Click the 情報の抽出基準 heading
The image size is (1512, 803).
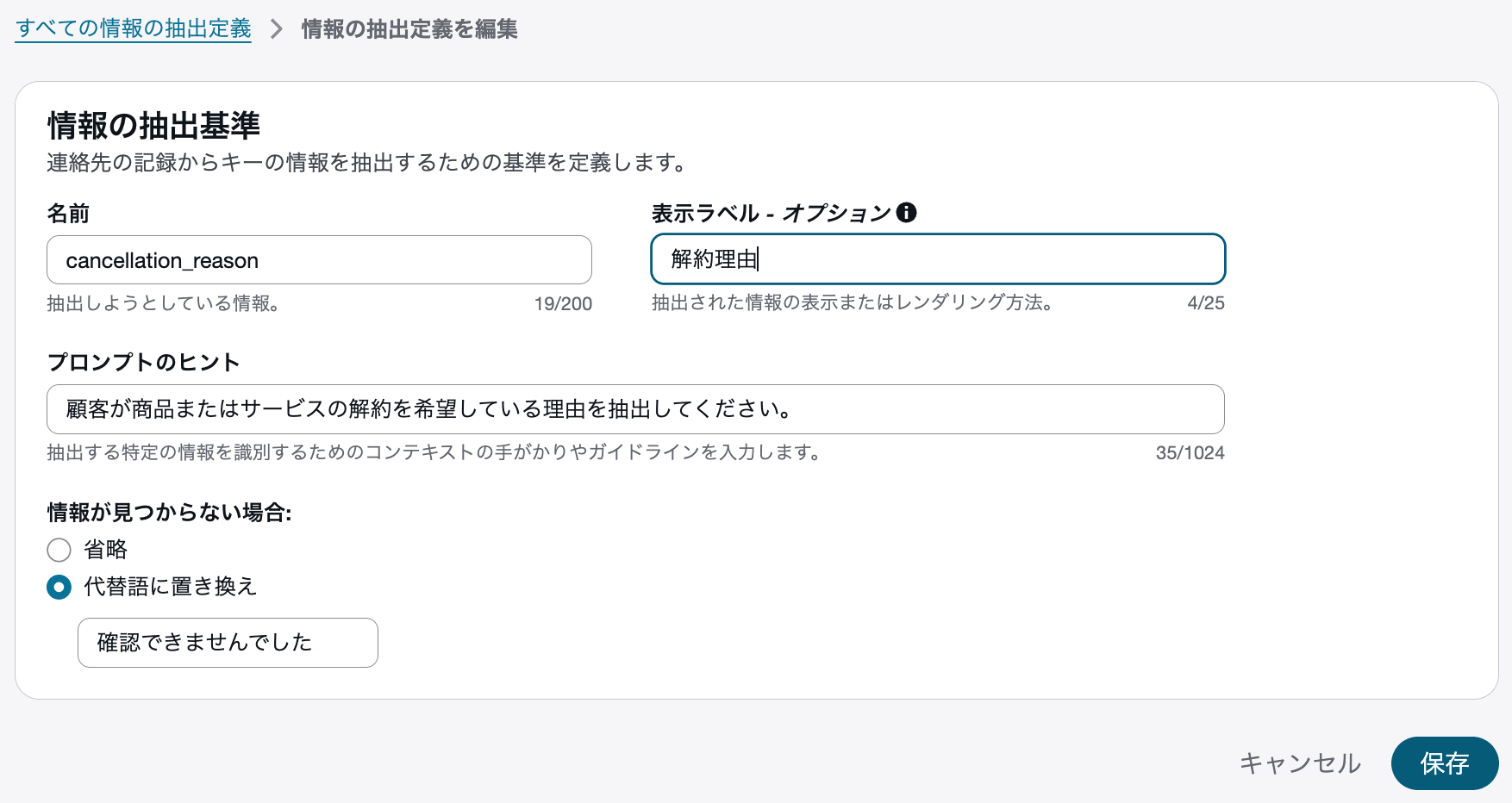pos(153,126)
